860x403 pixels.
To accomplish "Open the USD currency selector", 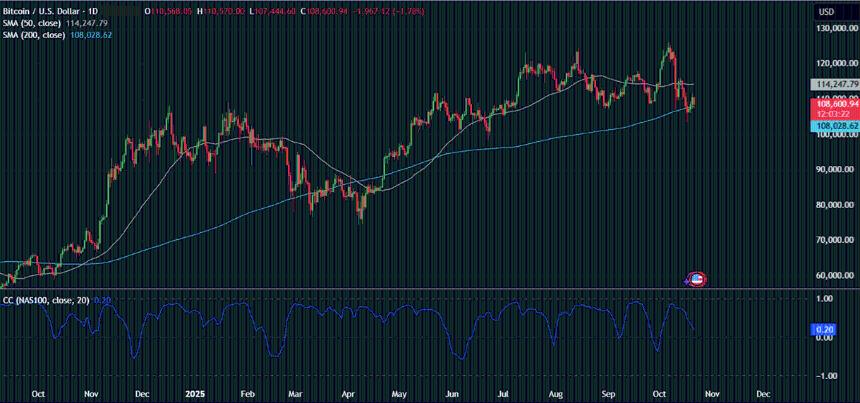I will [826, 12].
